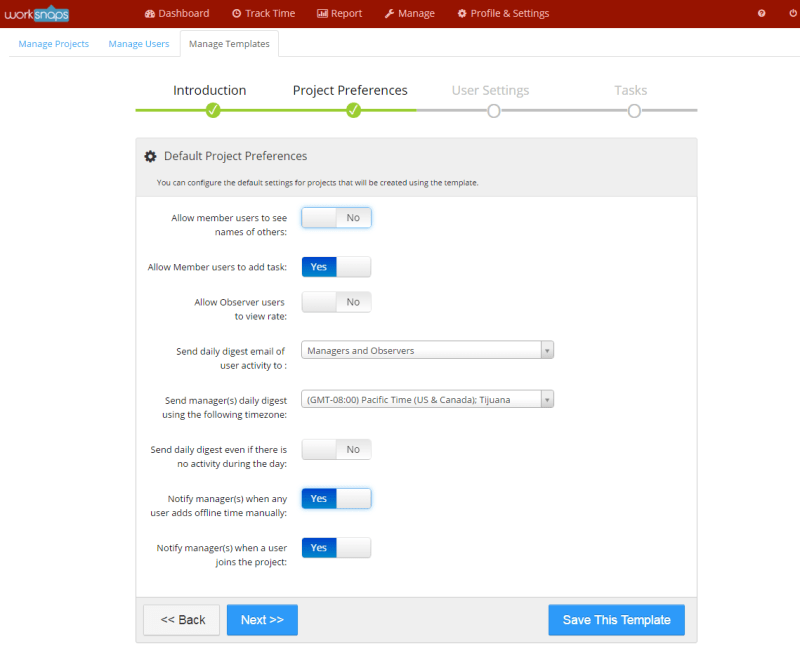Enable members seeing names of others
The width and height of the screenshot is (800, 646).
tap(336, 217)
